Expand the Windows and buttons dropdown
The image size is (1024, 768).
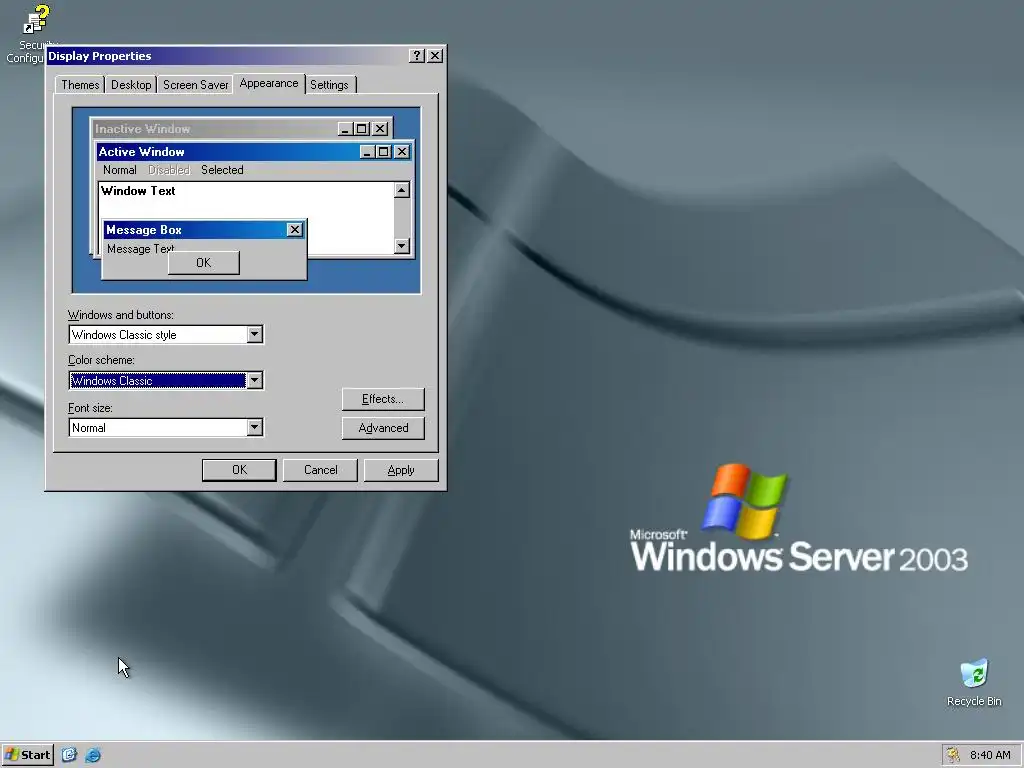pos(255,334)
